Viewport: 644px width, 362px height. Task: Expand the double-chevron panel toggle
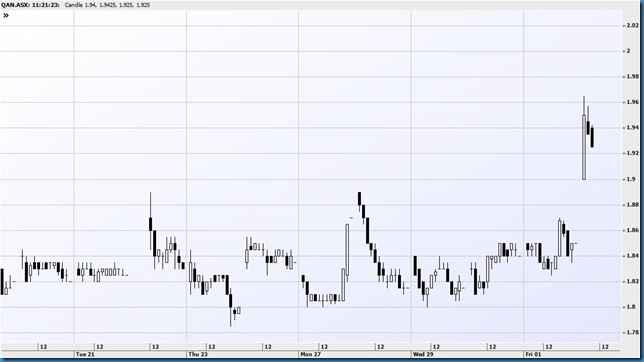tap(6, 16)
